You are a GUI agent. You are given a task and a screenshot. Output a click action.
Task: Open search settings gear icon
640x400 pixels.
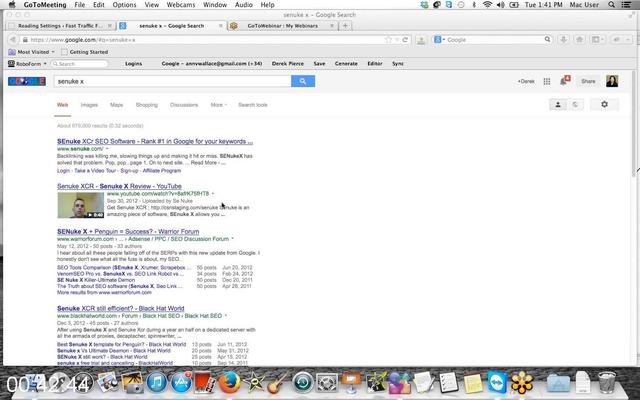(x=604, y=104)
